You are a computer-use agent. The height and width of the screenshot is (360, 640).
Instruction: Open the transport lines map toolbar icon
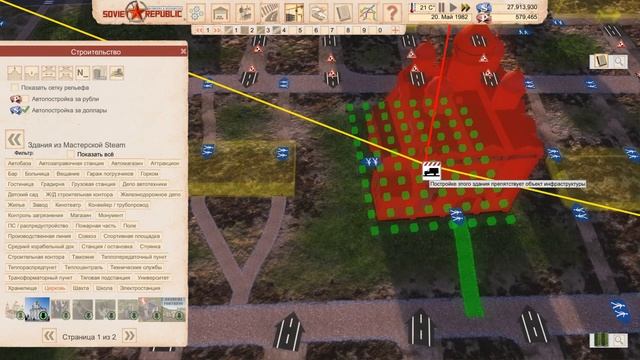pos(368,13)
